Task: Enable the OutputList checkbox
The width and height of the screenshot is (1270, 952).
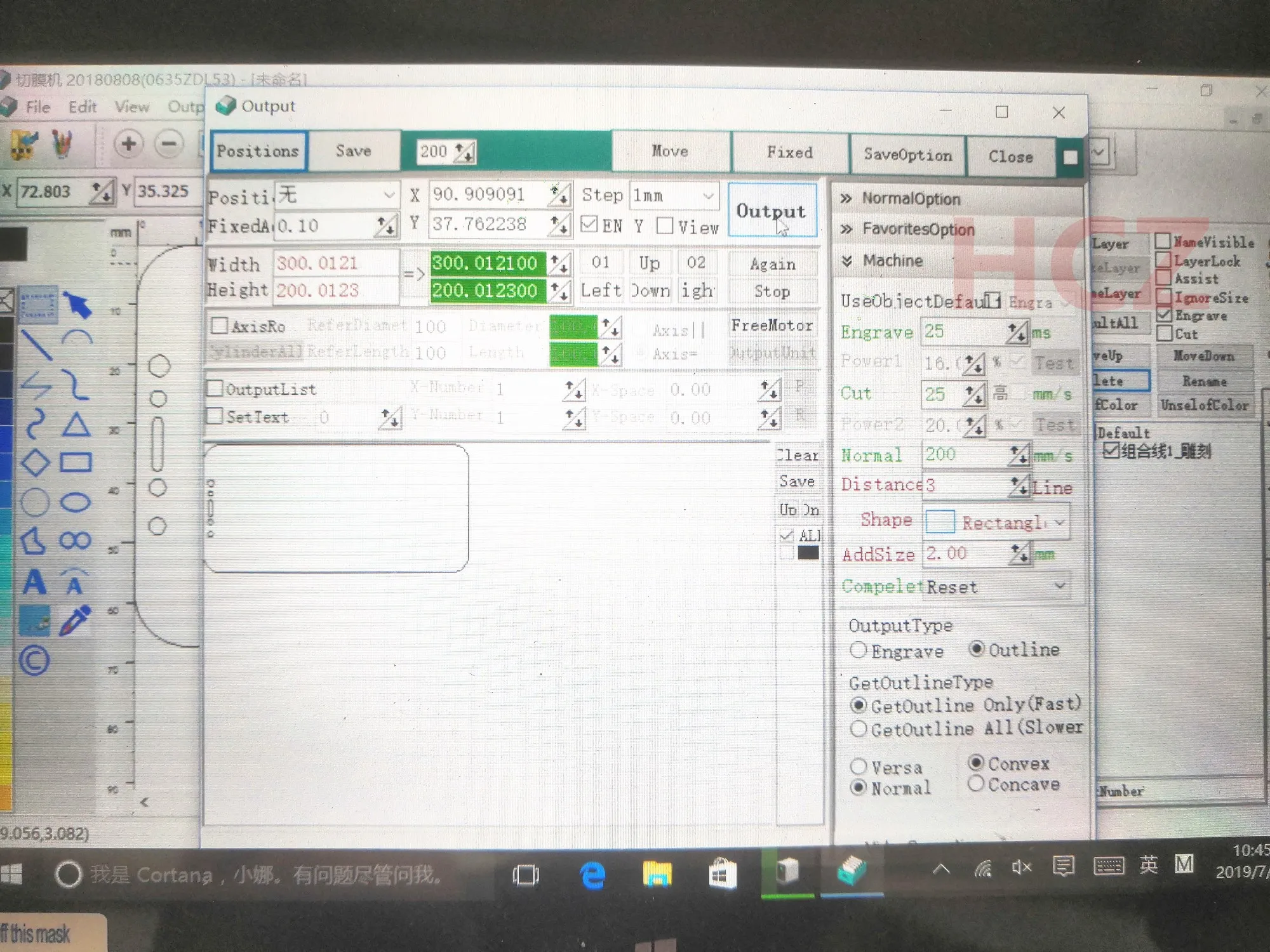Action: point(215,388)
